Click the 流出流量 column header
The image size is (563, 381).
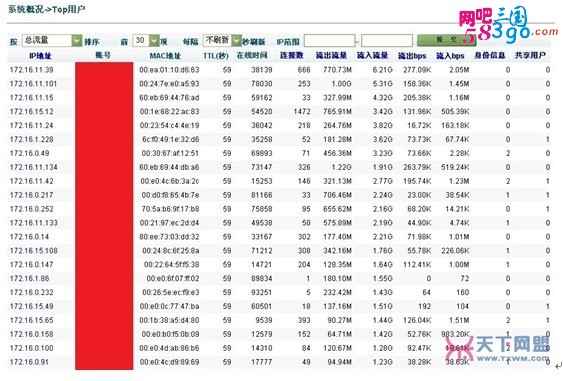[331, 56]
